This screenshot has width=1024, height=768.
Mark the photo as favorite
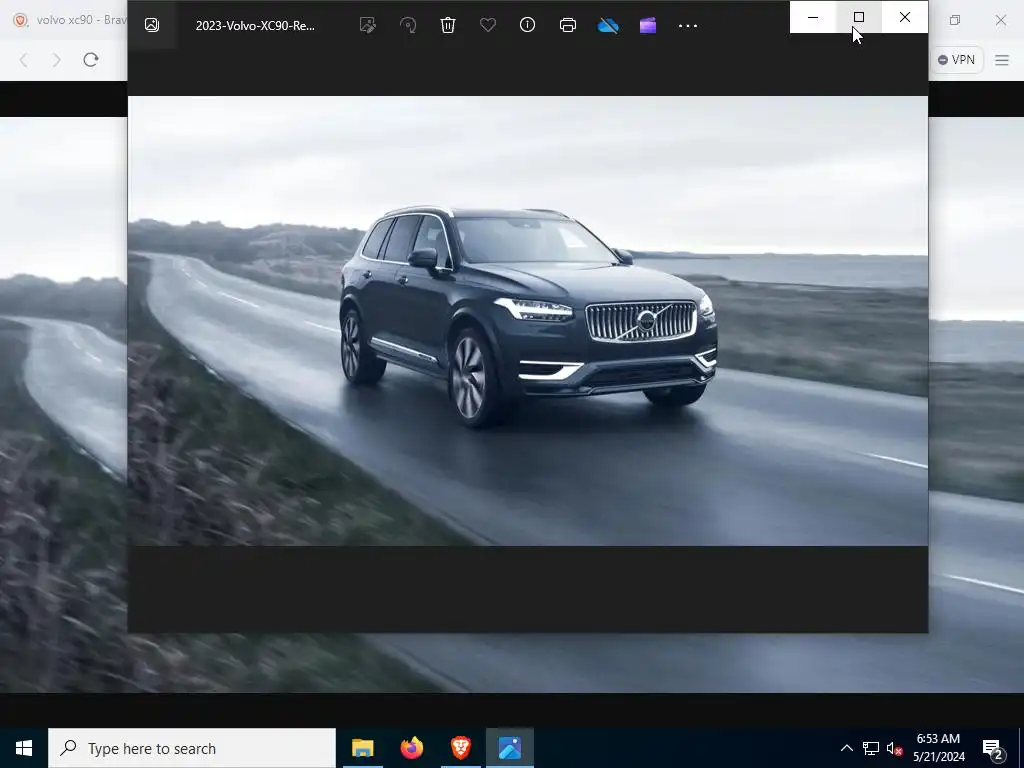(x=488, y=25)
